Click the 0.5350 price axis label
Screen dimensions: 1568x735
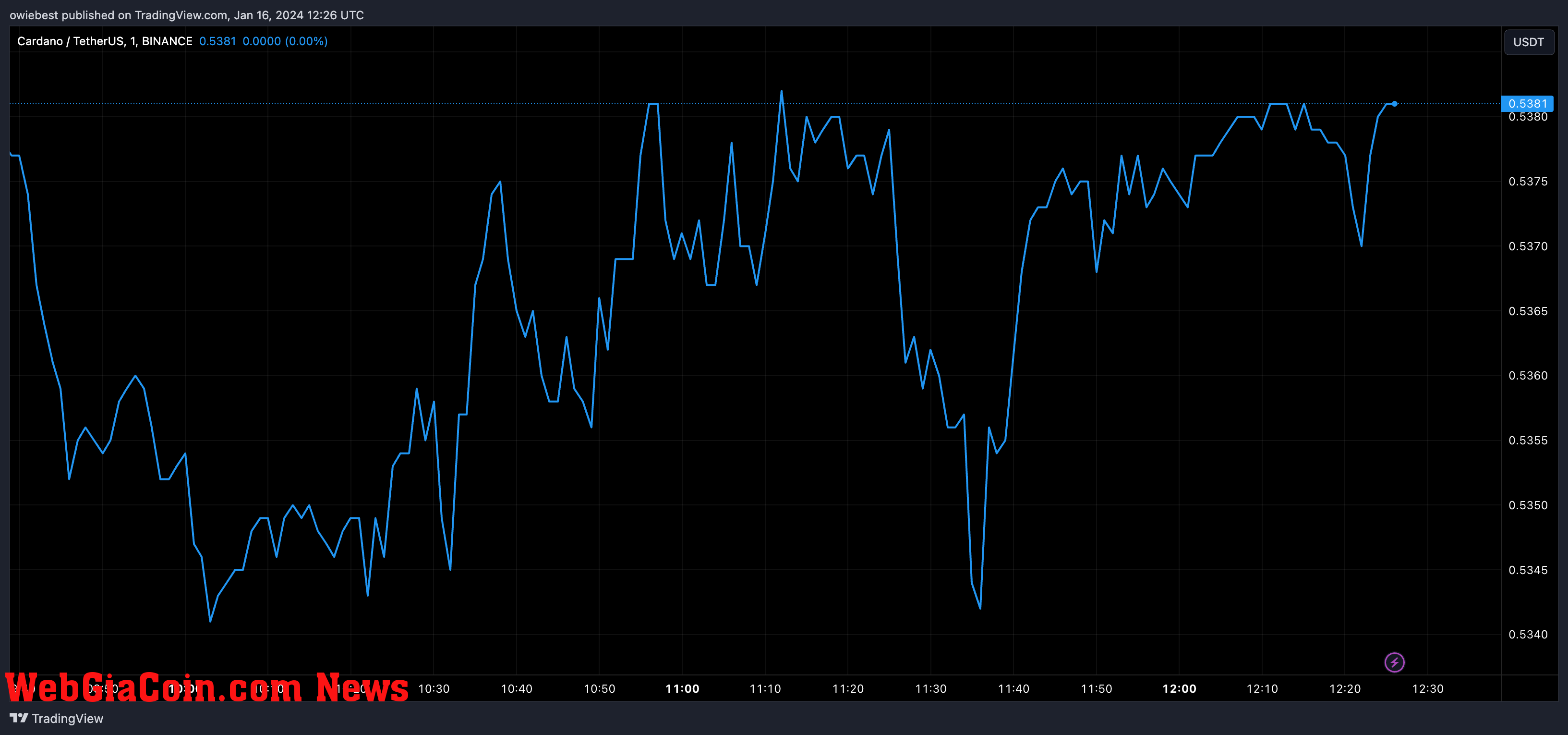click(1528, 505)
